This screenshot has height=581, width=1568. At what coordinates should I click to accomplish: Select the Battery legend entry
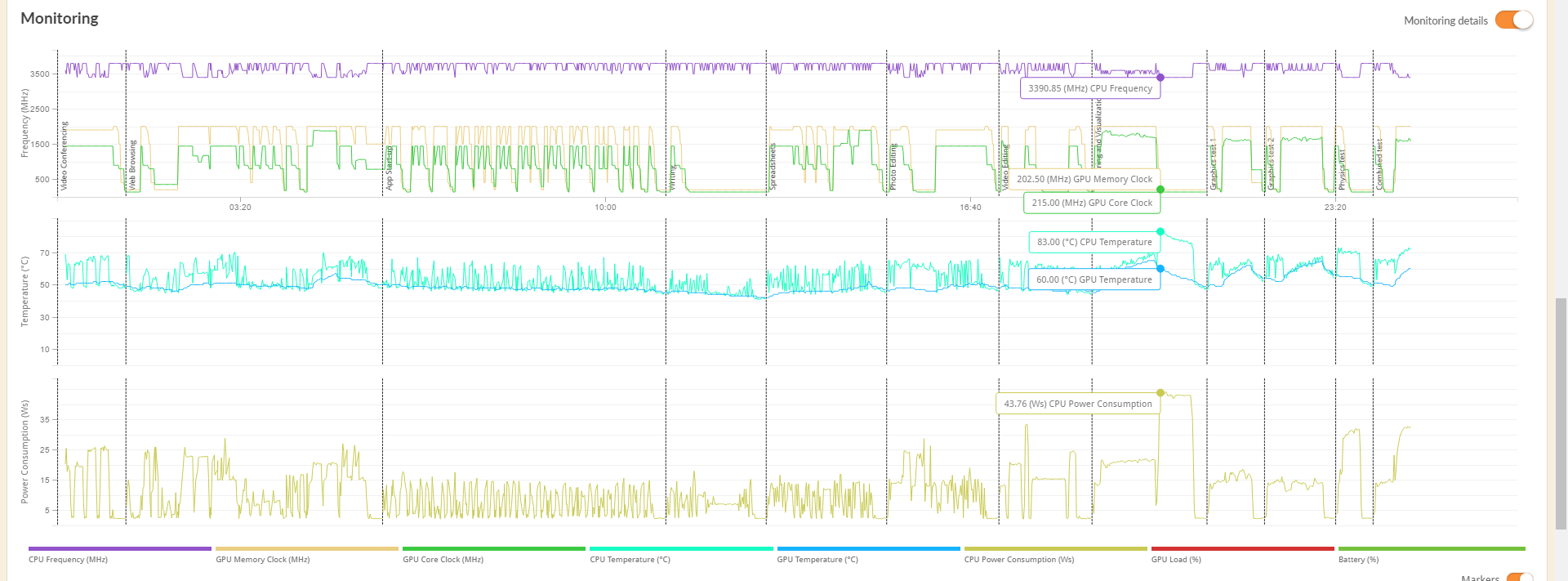1358,560
